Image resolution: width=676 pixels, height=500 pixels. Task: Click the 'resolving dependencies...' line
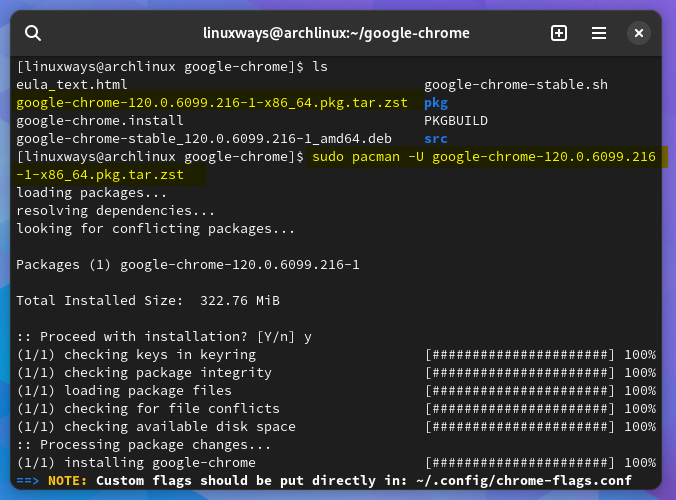pyautogui.click(x=116, y=211)
